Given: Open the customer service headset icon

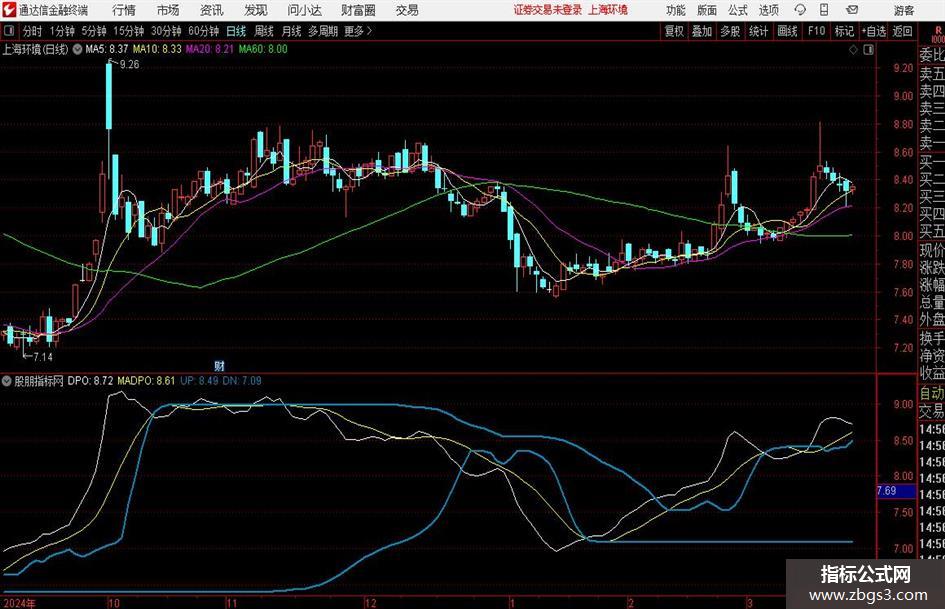Looking at the screenshot, I should (x=800, y=10).
